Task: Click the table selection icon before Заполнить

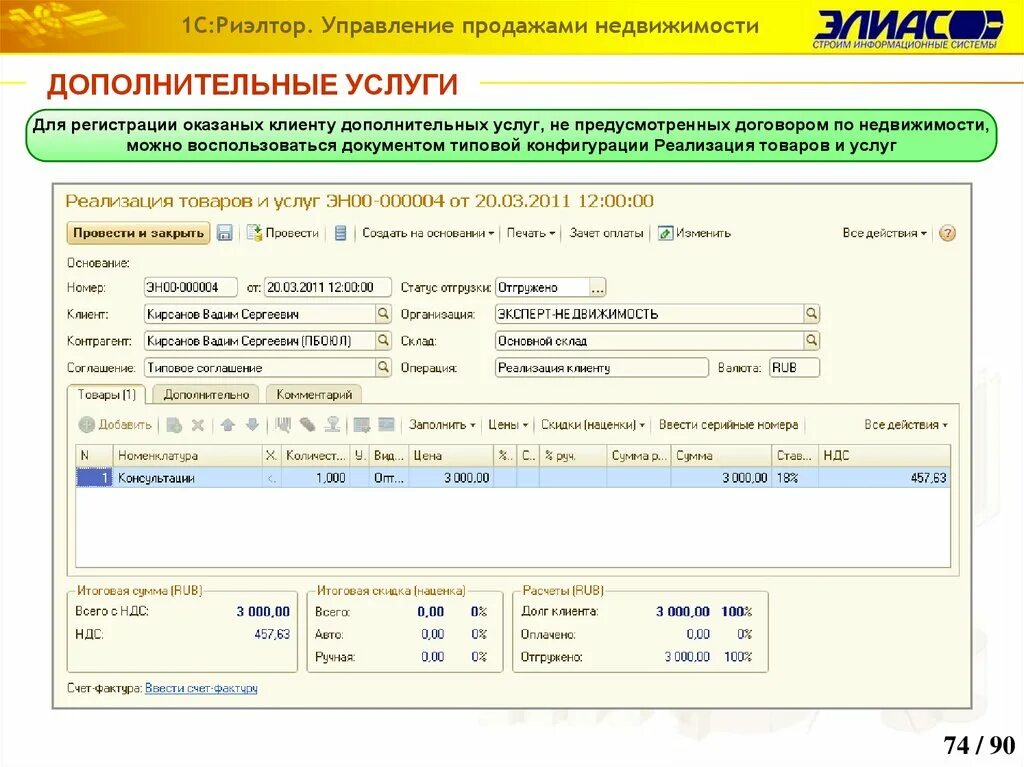Action: 361,425
